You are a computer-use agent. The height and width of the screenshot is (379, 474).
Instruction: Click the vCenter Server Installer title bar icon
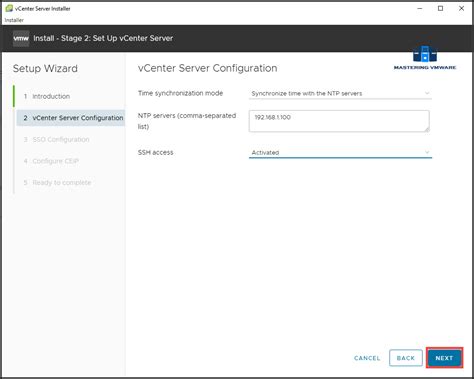(9, 8)
